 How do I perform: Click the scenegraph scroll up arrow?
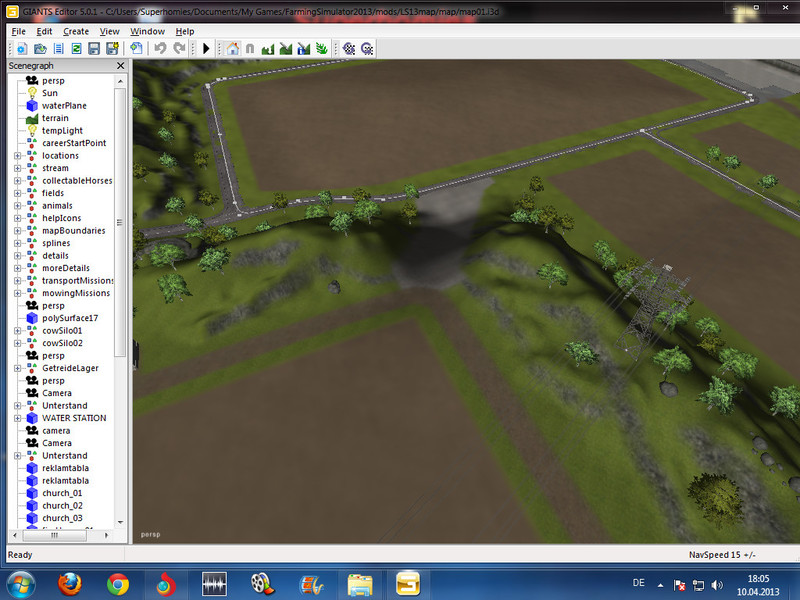click(120, 81)
